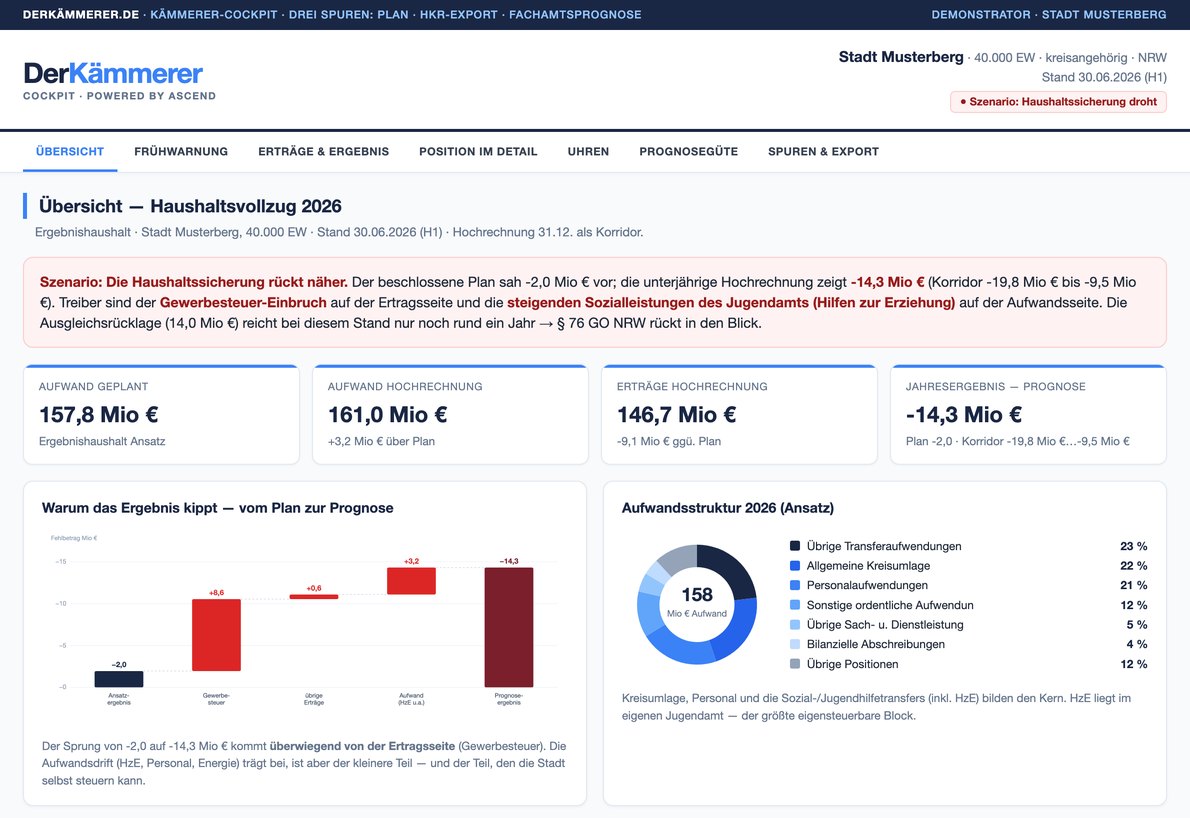Click the DerKämmerer logo
1190x818 pixels.
click(x=114, y=74)
